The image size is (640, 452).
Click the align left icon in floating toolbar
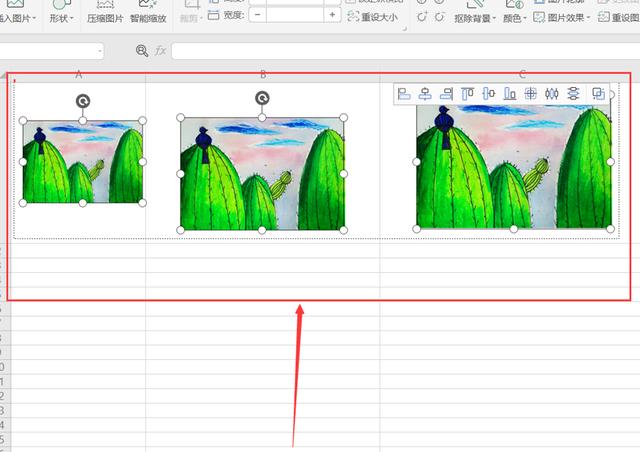point(404,94)
